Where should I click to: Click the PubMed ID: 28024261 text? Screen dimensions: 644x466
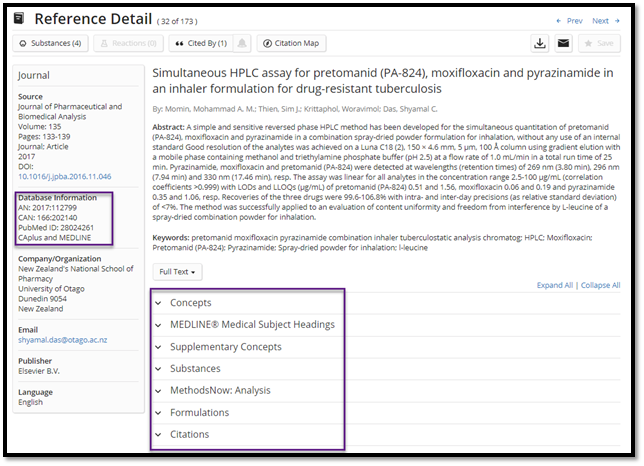56,228
